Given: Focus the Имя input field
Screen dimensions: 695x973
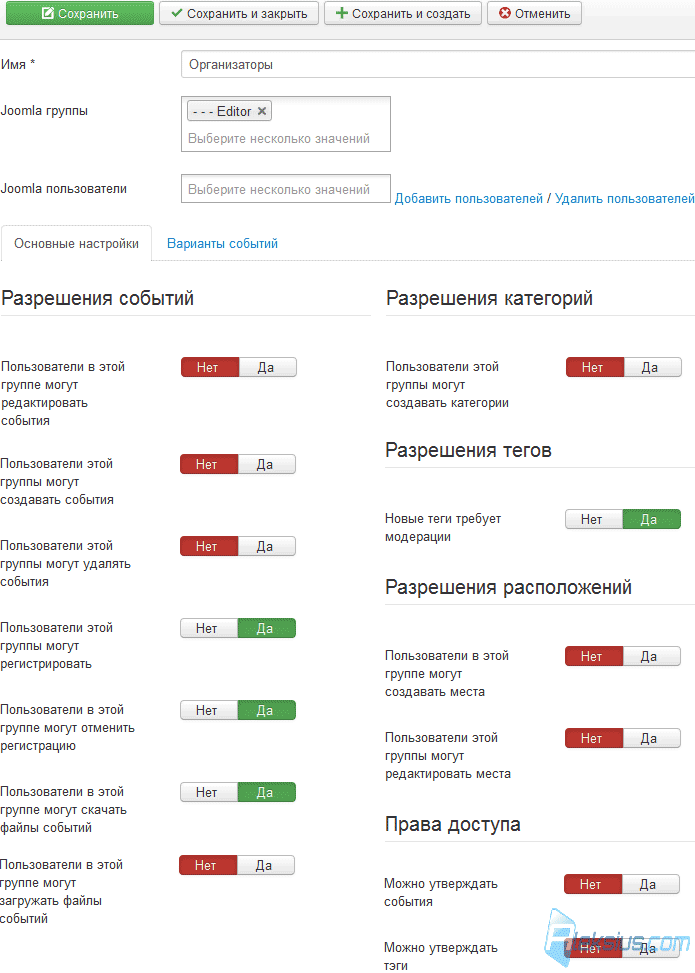Looking at the screenshot, I should tap(438, 65).
